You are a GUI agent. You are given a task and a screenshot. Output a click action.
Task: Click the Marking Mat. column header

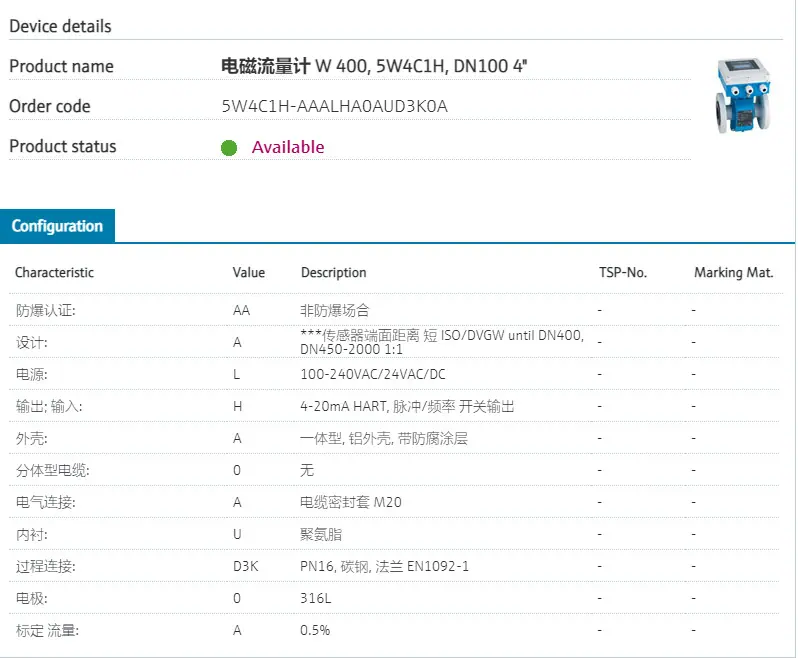[734, 273]
